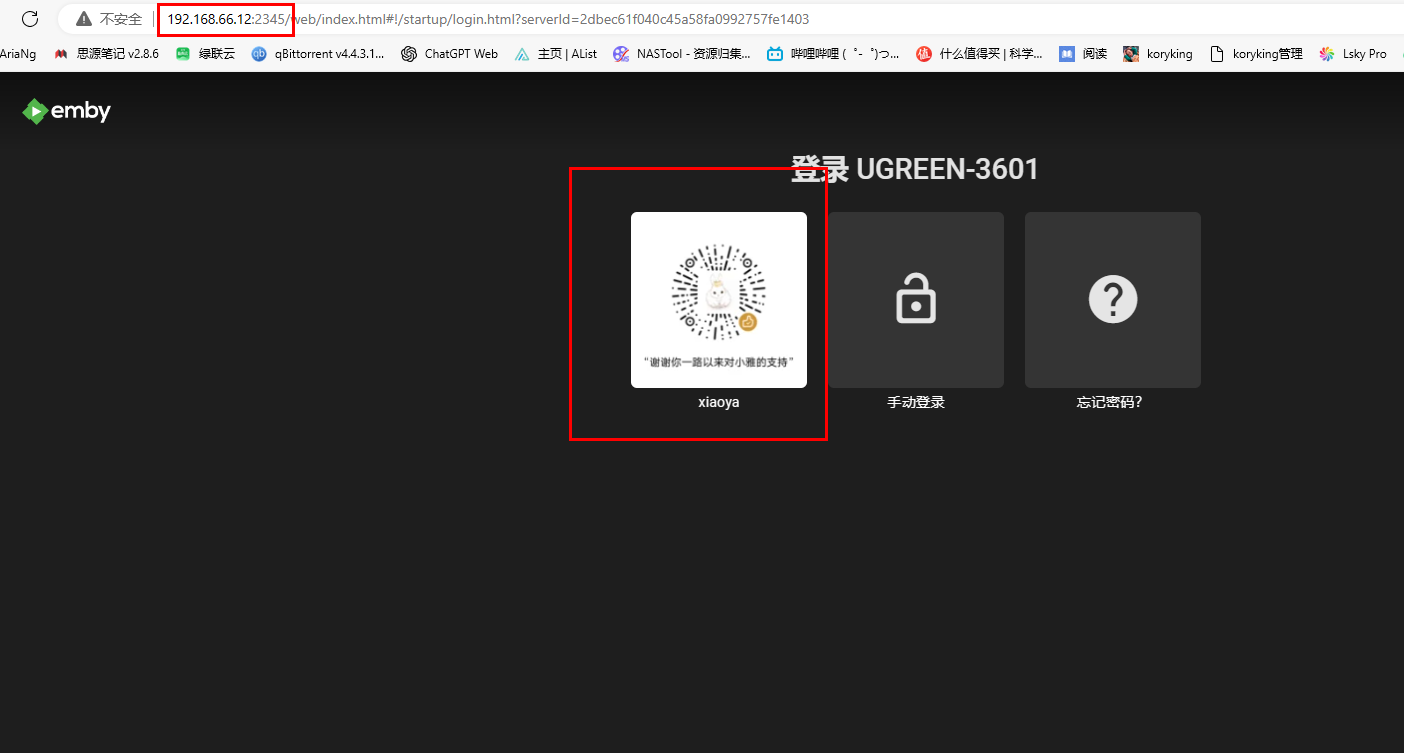Click the 不安全 security warning icon
Screen dimensions: 1404x753
(x=84, y=19)
